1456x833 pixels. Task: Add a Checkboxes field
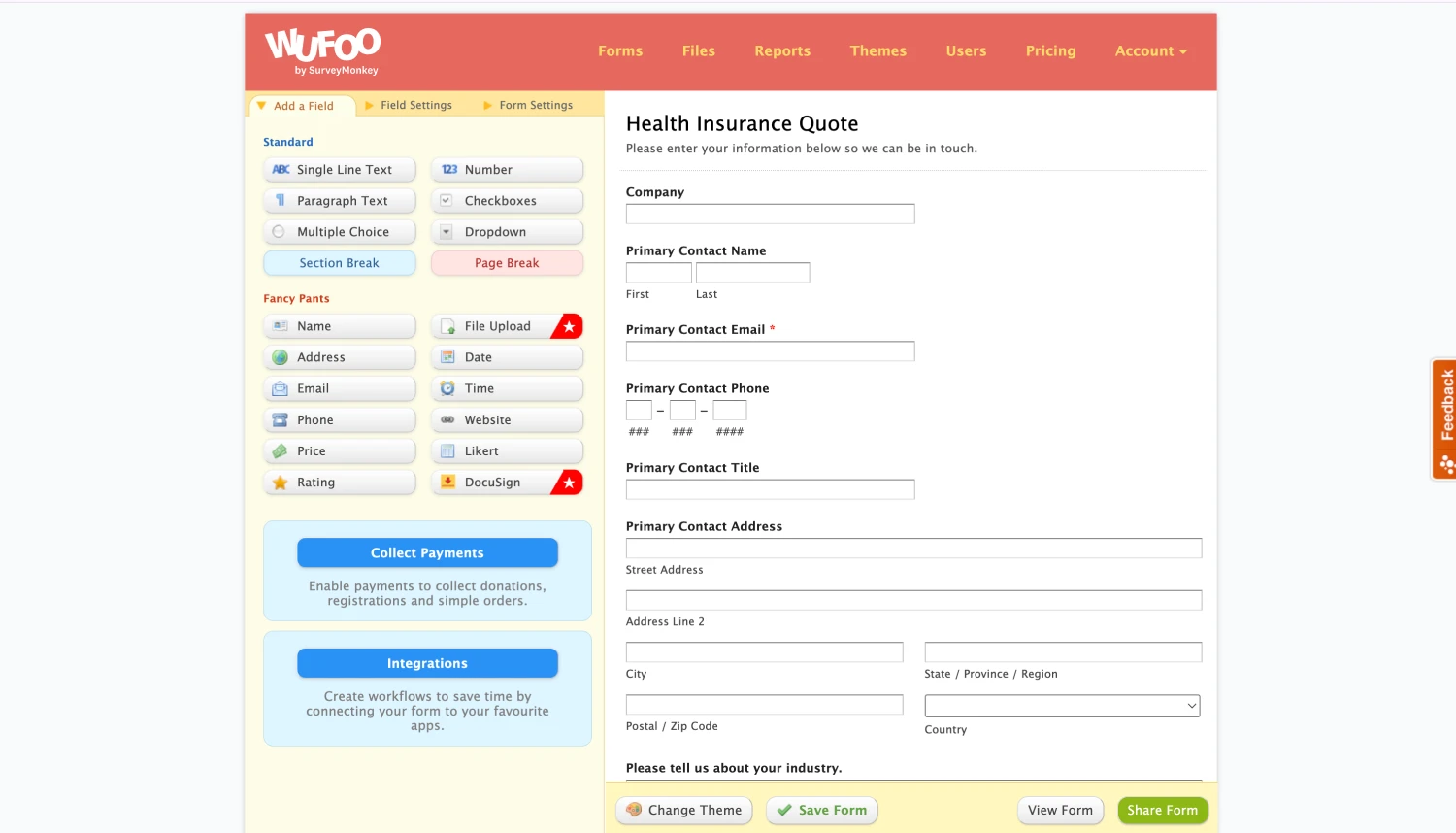point(506,201)
